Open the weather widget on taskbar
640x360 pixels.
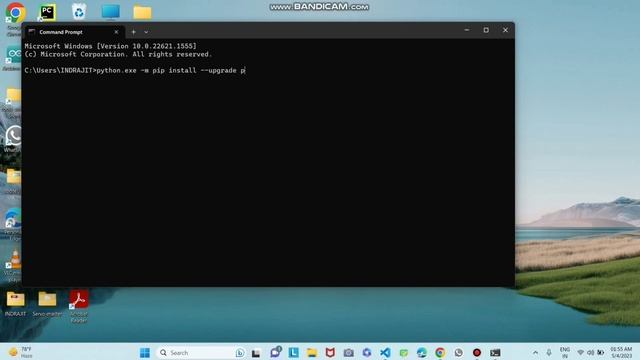(x=20, y=353)
